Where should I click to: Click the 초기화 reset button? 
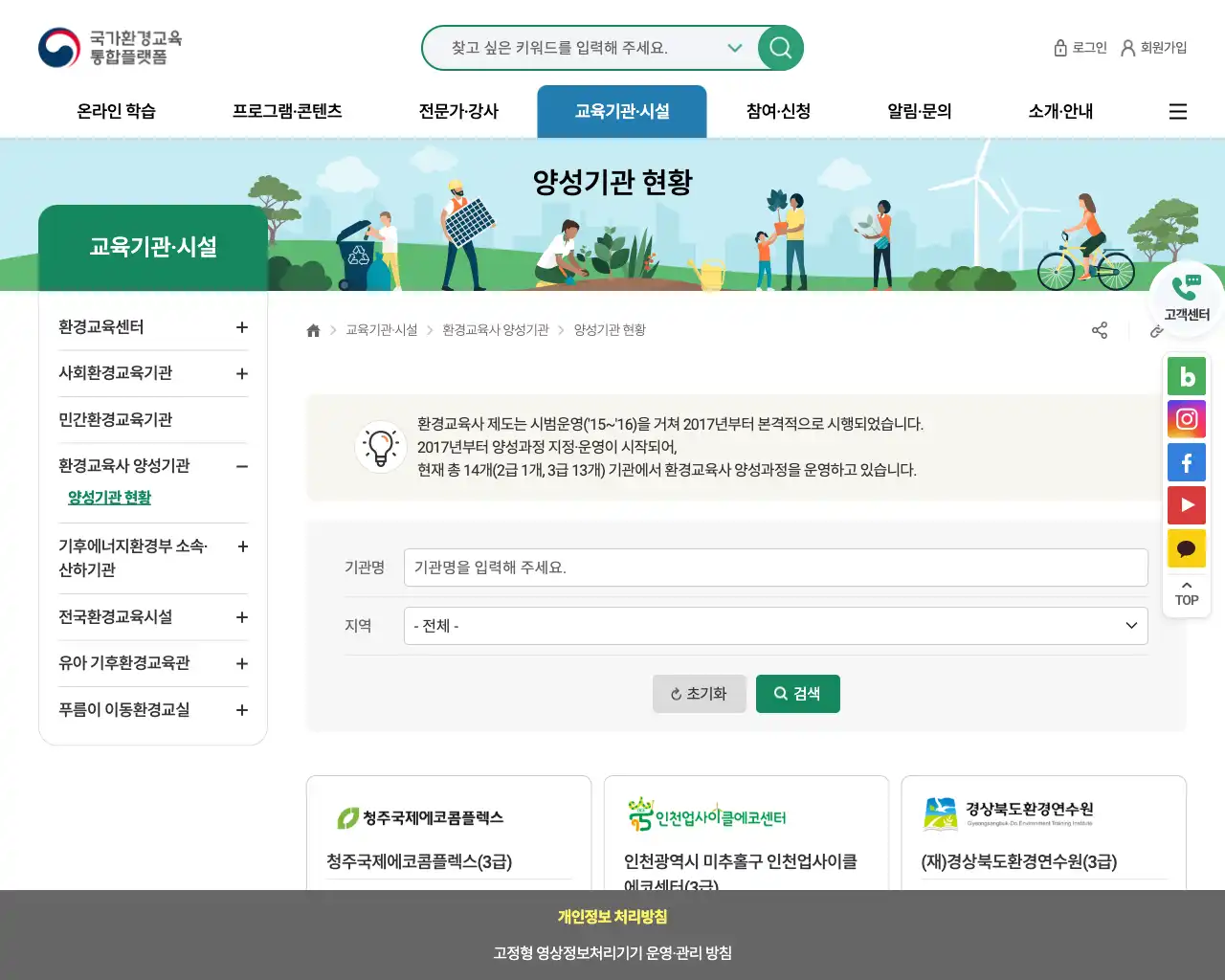pyautogui.click(x=700, y=694)
